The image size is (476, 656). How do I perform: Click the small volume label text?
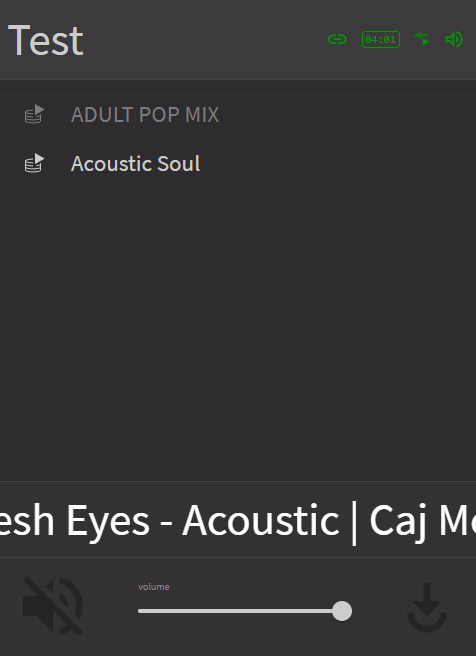click(154, 587)
